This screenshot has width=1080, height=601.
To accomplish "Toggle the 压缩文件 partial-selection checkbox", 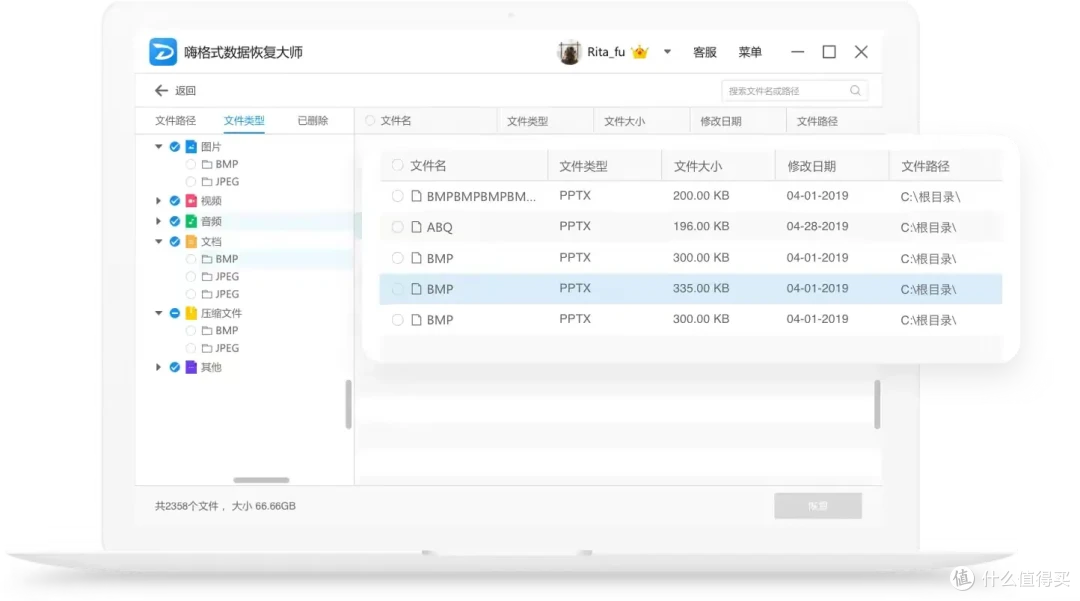I will click(174, 313).
